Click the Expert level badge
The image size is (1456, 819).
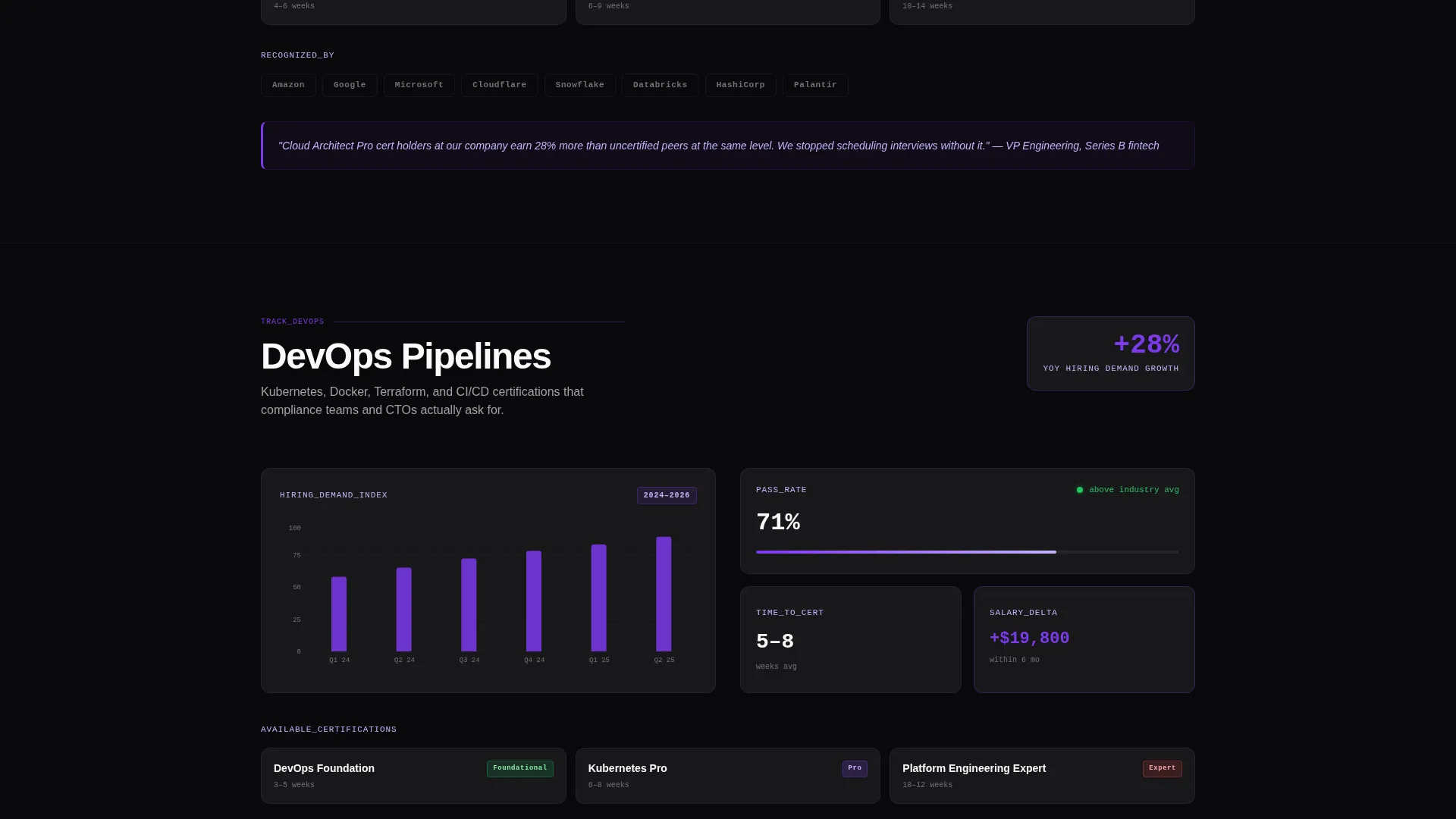tap(1163, 768)
